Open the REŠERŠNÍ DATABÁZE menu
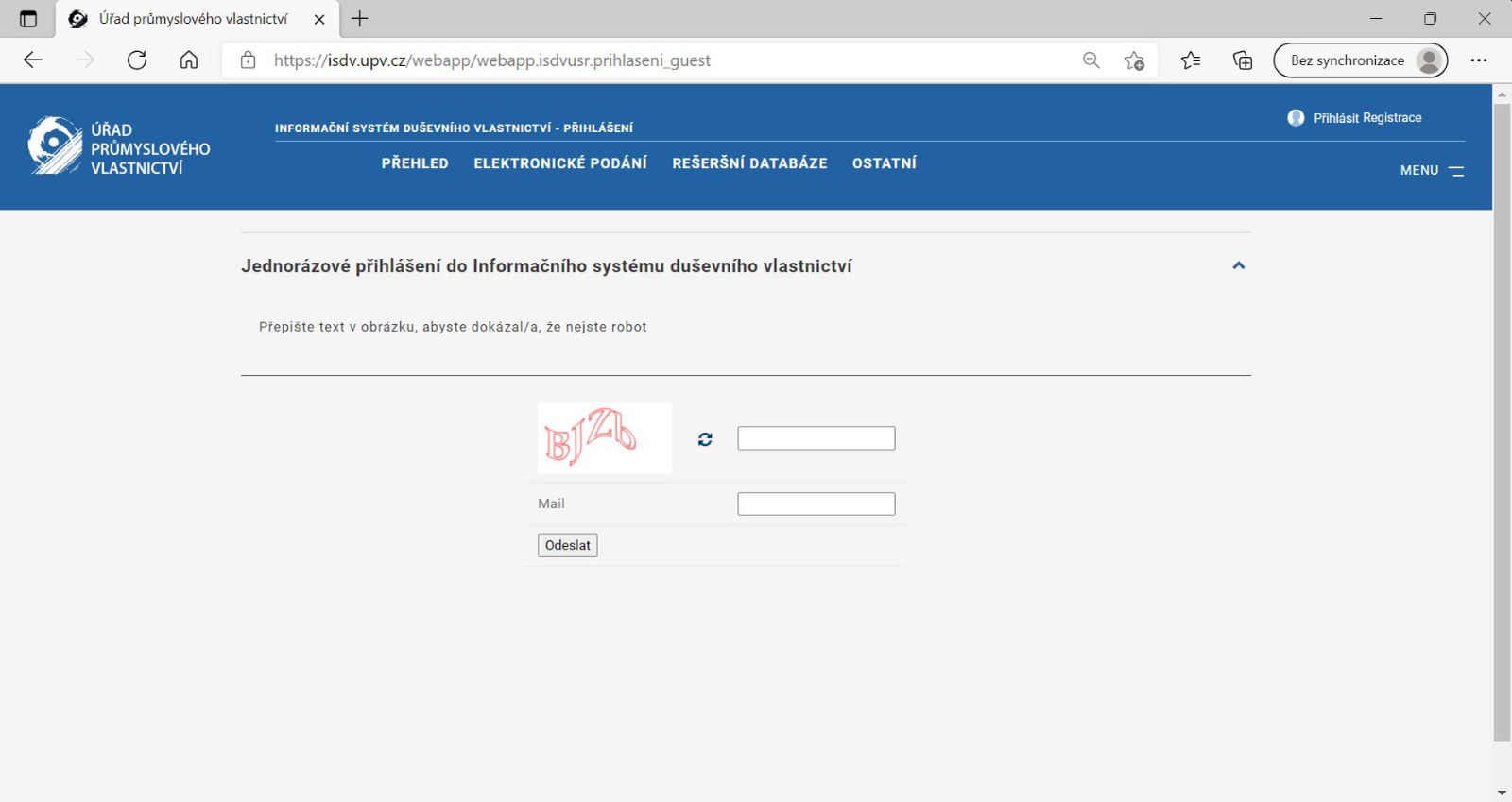This screenshot has width=1512, height=802. pos(749,163)
